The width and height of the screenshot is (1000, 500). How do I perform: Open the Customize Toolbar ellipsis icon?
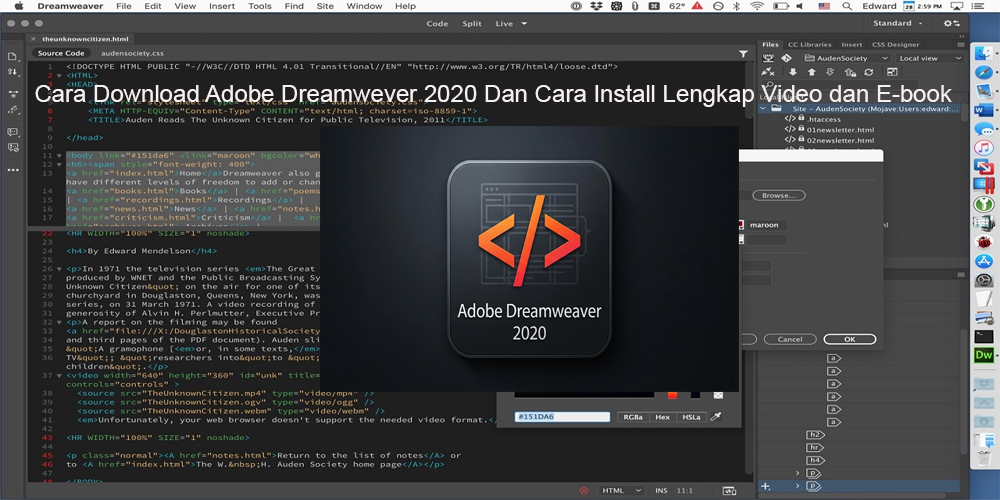pyautogui.click(x=13, y=170)
